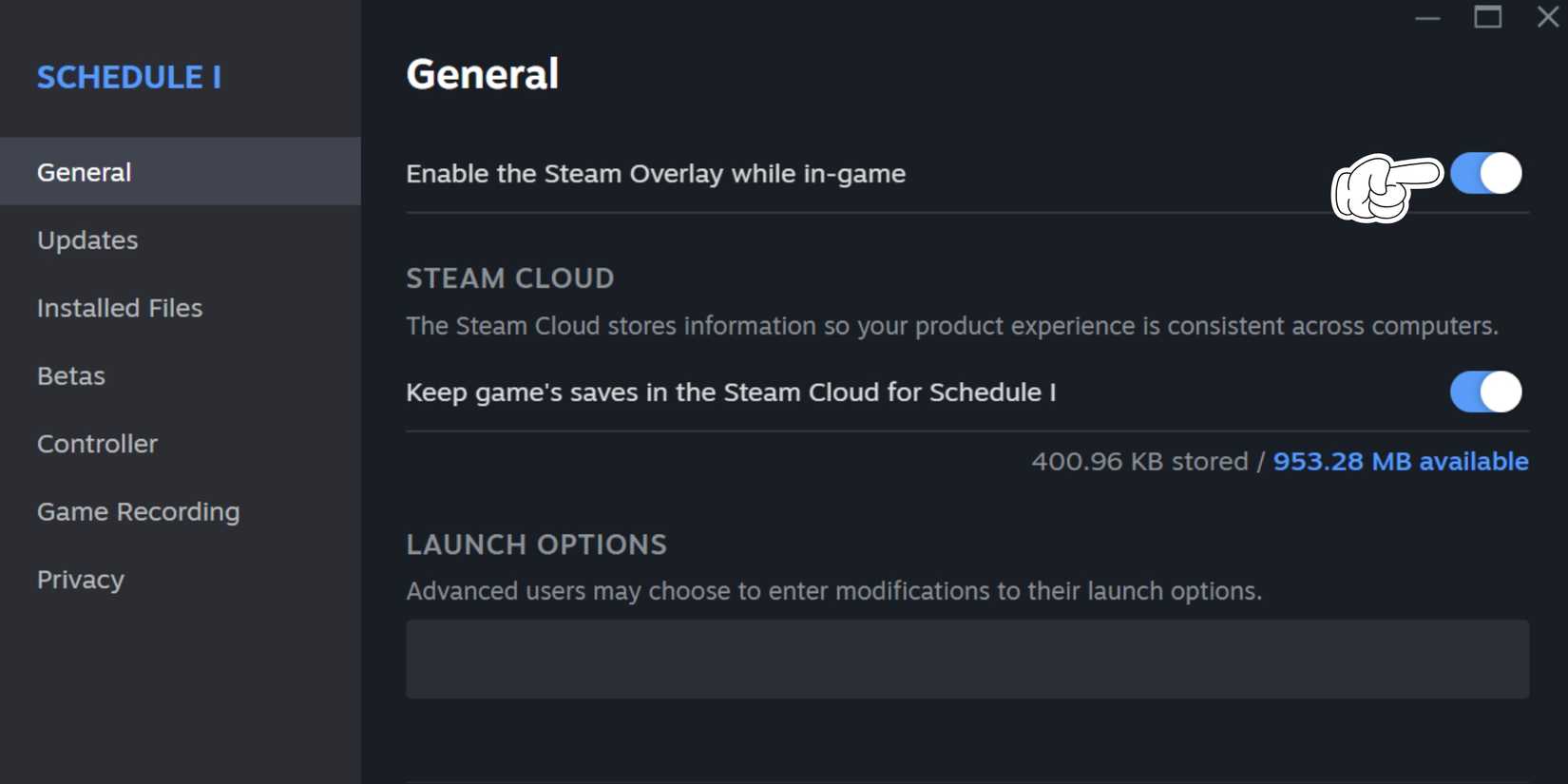Screen dimensions: 1568x784
Task: Select the Installed Files section
Action: 119,307
